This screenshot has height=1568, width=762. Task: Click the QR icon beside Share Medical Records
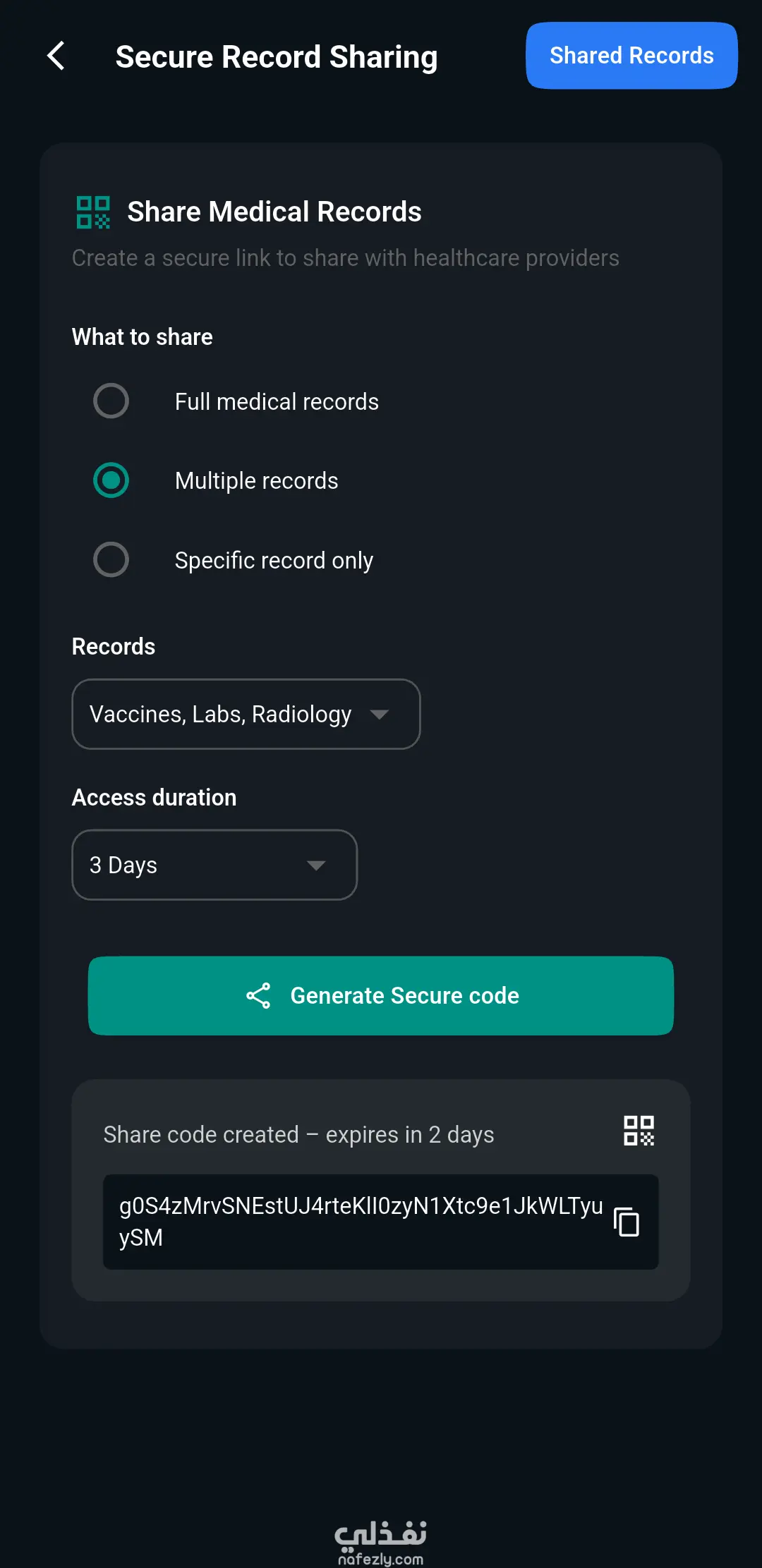pyautogui.click(x=93, y=212)
